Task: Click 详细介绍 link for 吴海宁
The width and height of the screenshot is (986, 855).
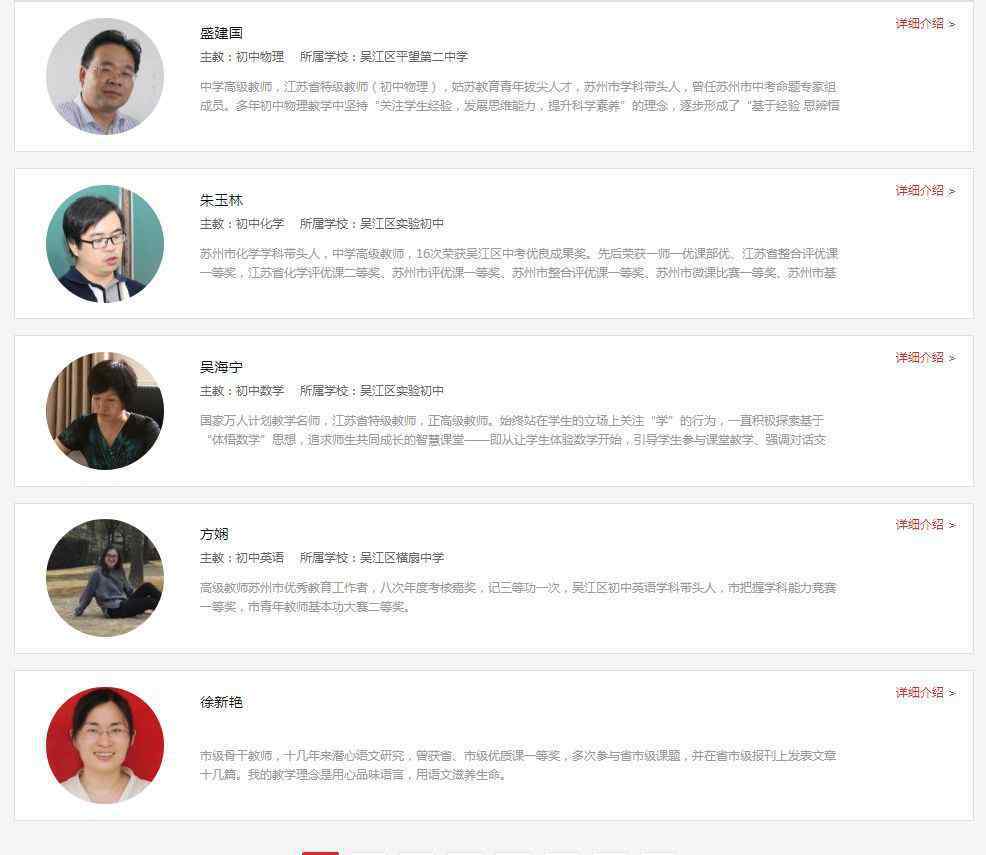Action: coord(926,358)
